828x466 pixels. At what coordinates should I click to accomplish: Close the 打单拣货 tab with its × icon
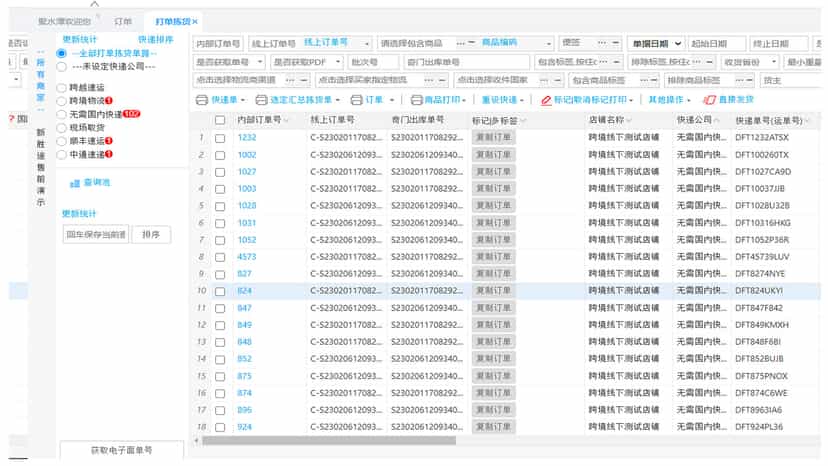tap(195, 22)
